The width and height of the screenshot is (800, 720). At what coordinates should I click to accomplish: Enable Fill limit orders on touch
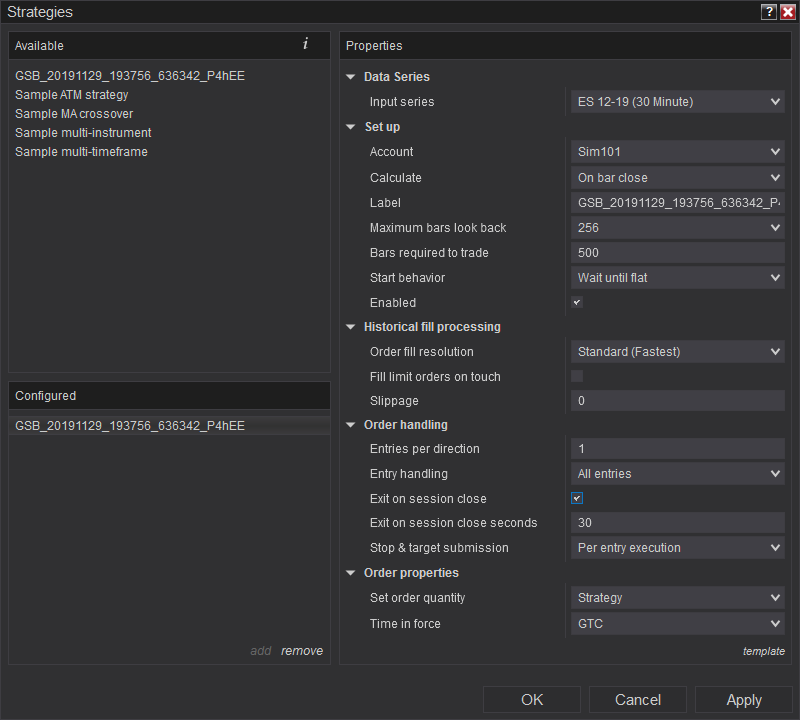click(577, 376)
